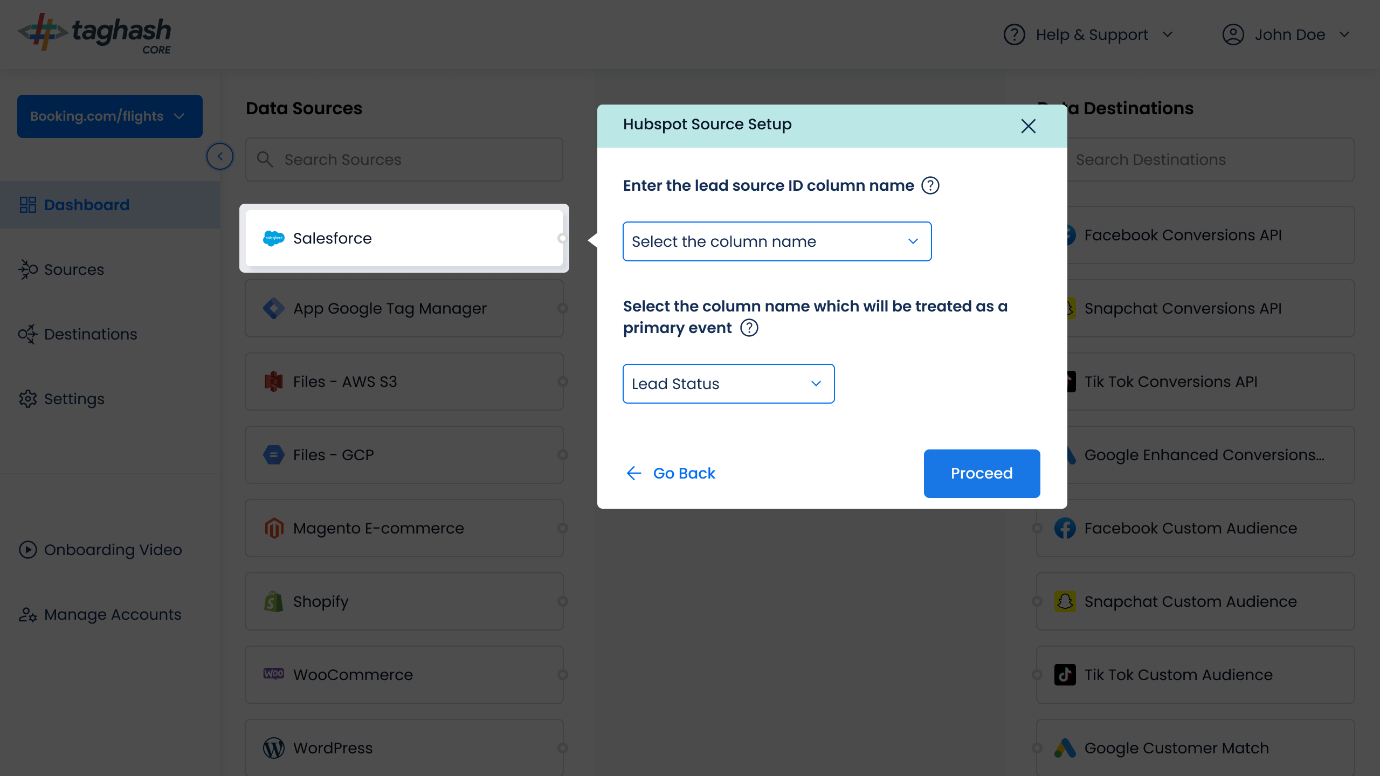Click the help icon next to primary event
Screen dimensions: 1380x776
tap(749, 328)
